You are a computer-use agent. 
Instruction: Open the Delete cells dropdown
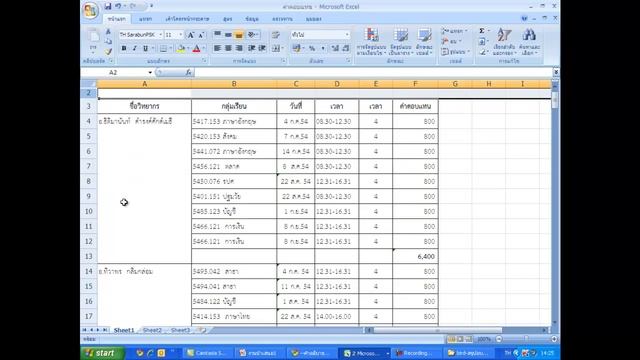pos(451,42)
